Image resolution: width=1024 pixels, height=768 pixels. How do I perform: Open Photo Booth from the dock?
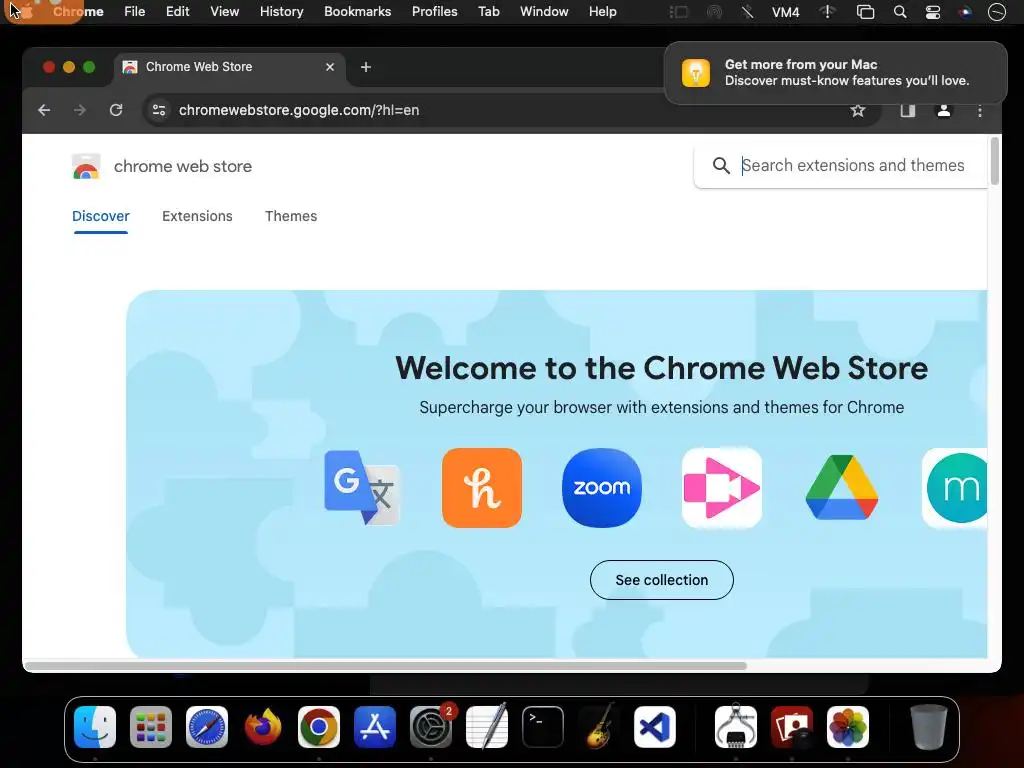pyautogui.click(x=792, y=727)
